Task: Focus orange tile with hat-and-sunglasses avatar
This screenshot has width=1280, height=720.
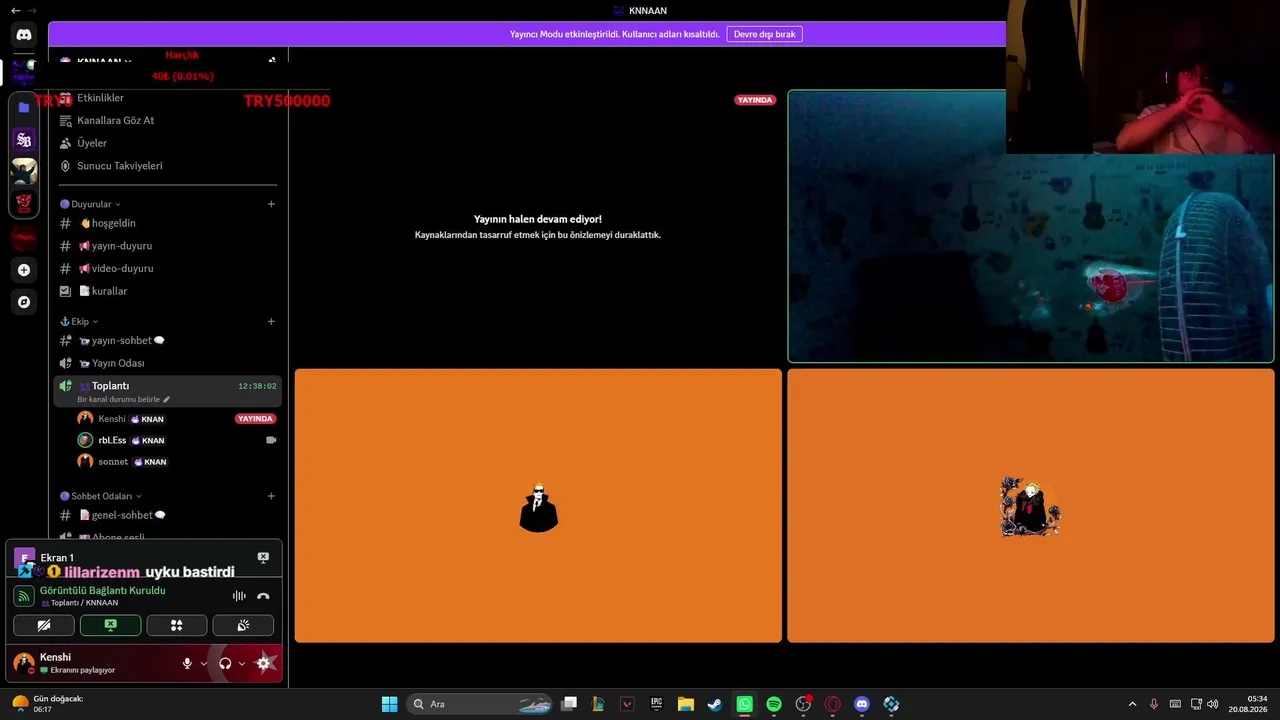Action: tap(538, 506)
